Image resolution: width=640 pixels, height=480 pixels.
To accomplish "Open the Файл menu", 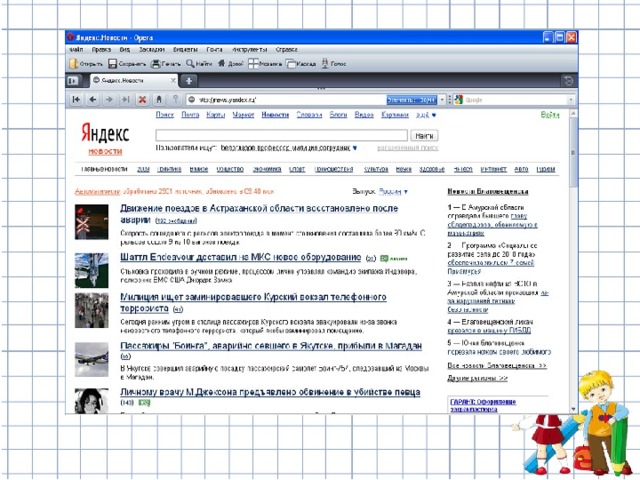I will (76, 49).
